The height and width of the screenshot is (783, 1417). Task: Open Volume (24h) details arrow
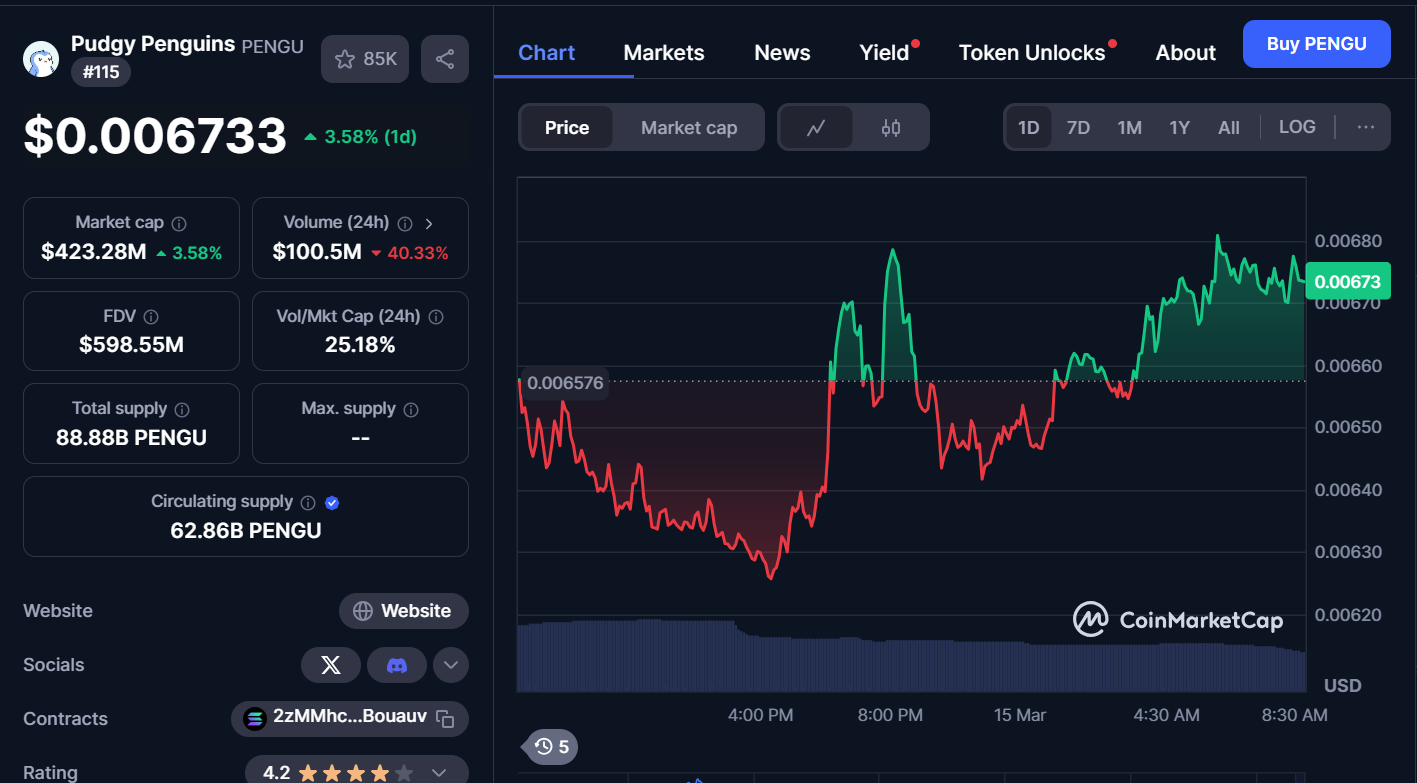(x=429, y=224)
